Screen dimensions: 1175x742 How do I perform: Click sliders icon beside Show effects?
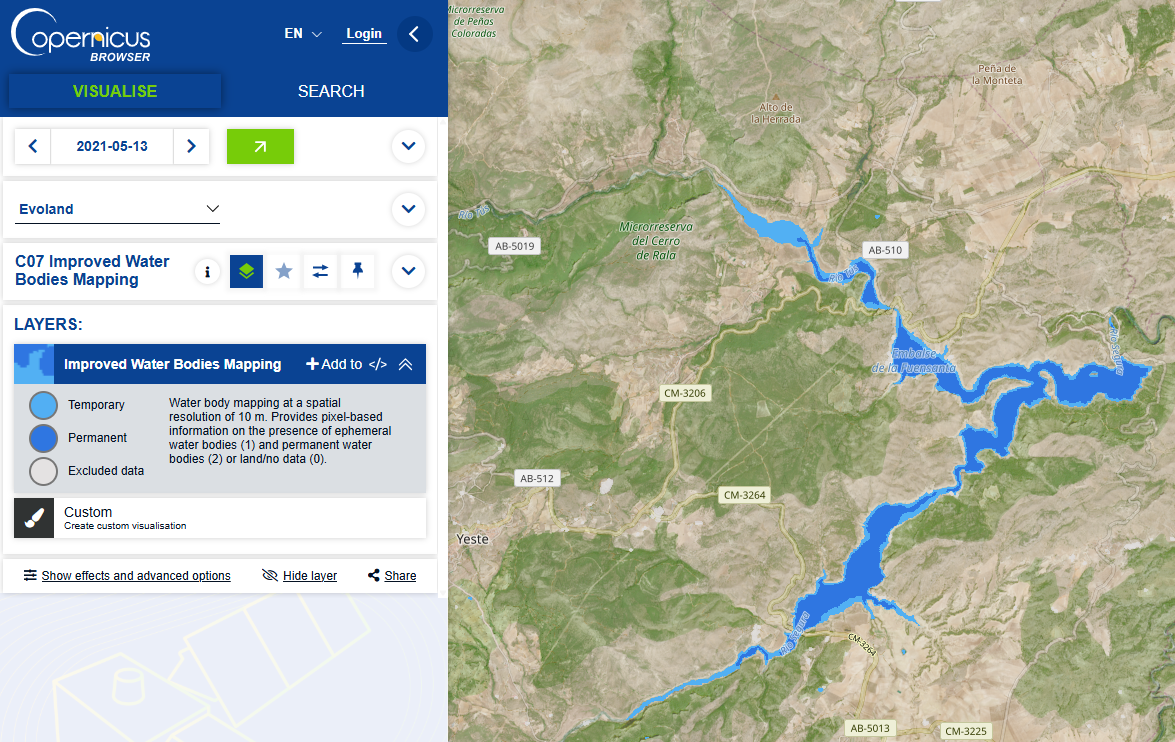pyautogui.click(x=30, y=576)
